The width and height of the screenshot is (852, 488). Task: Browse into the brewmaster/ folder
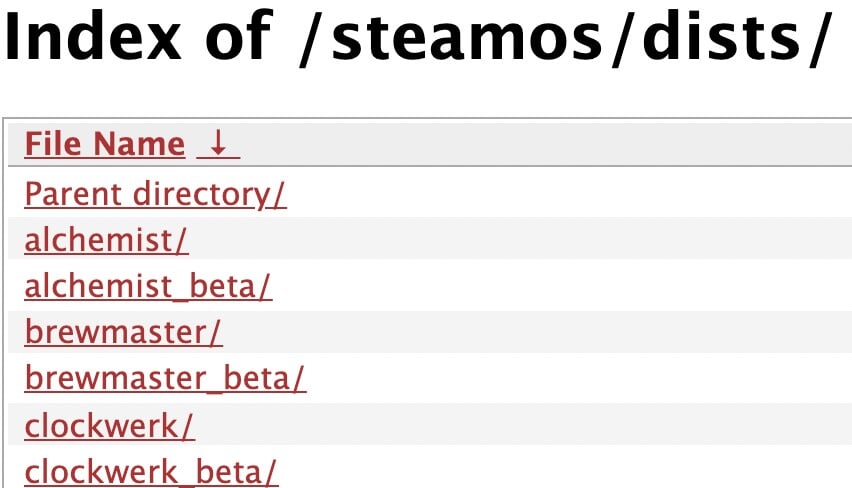pos(123,333)
